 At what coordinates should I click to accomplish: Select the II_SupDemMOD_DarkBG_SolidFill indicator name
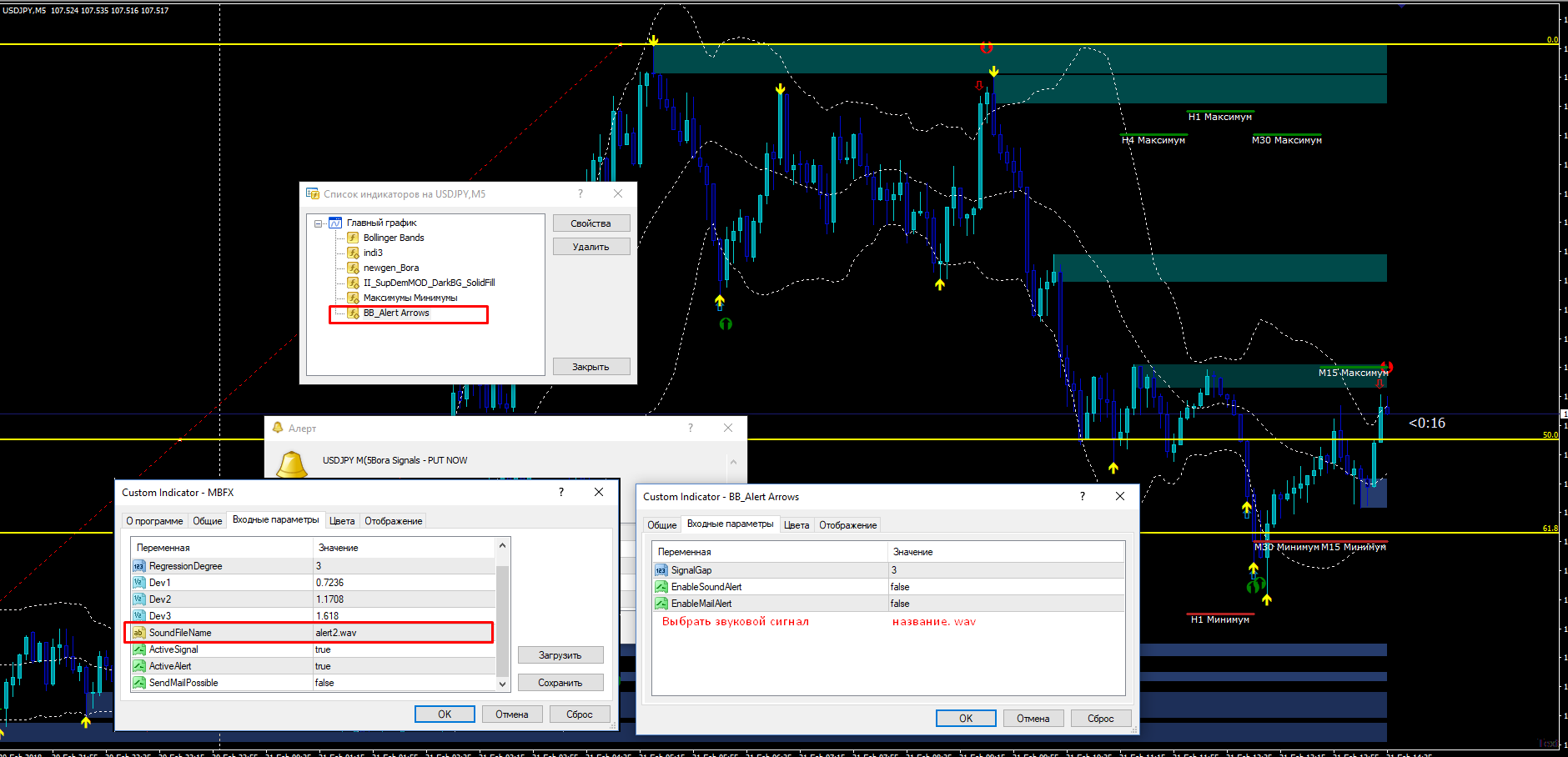click(430, 283)
